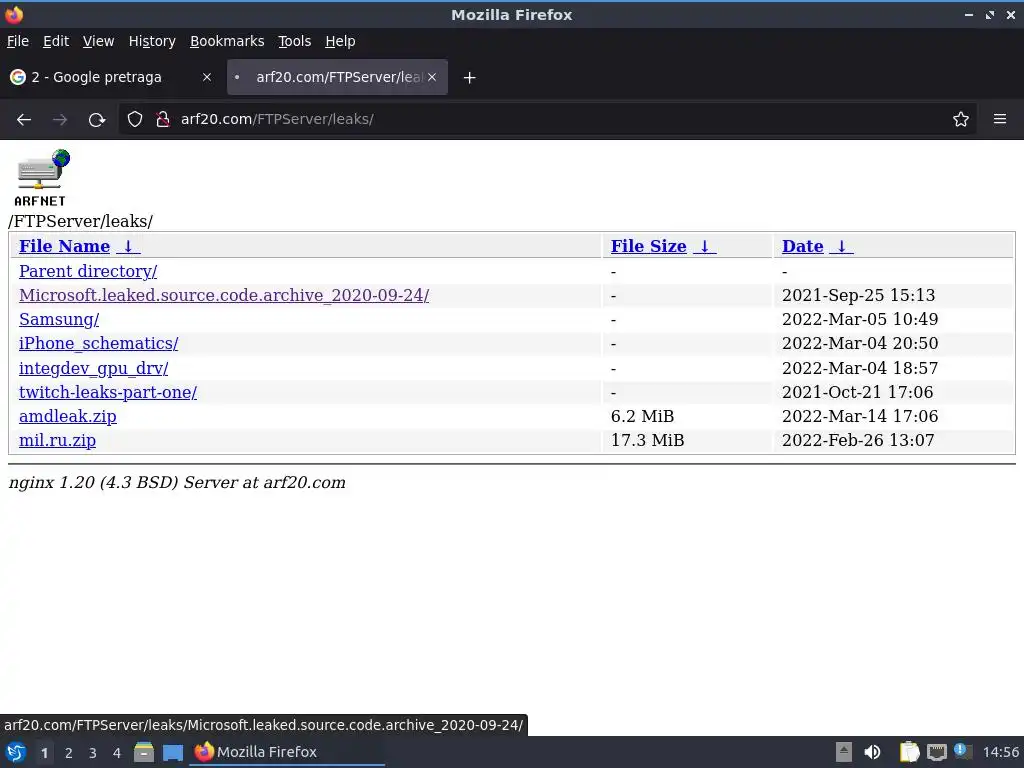The width and height of the screenshot is (1024, 768).
Task: Sort listing by File Size
Action: (x=648, y=246)
